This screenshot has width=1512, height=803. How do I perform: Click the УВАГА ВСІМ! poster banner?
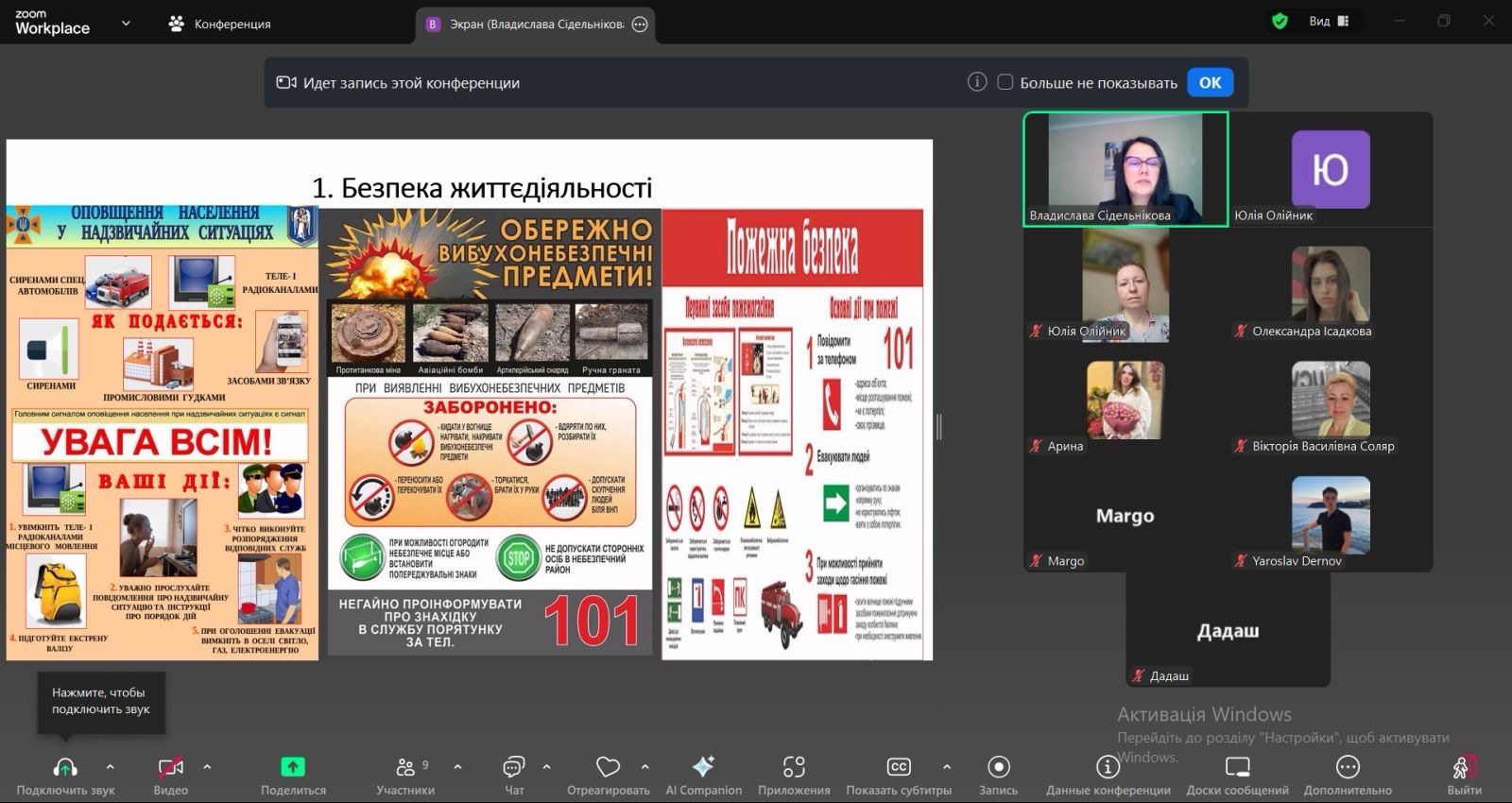pyautogui.click(x=157, y=441)
